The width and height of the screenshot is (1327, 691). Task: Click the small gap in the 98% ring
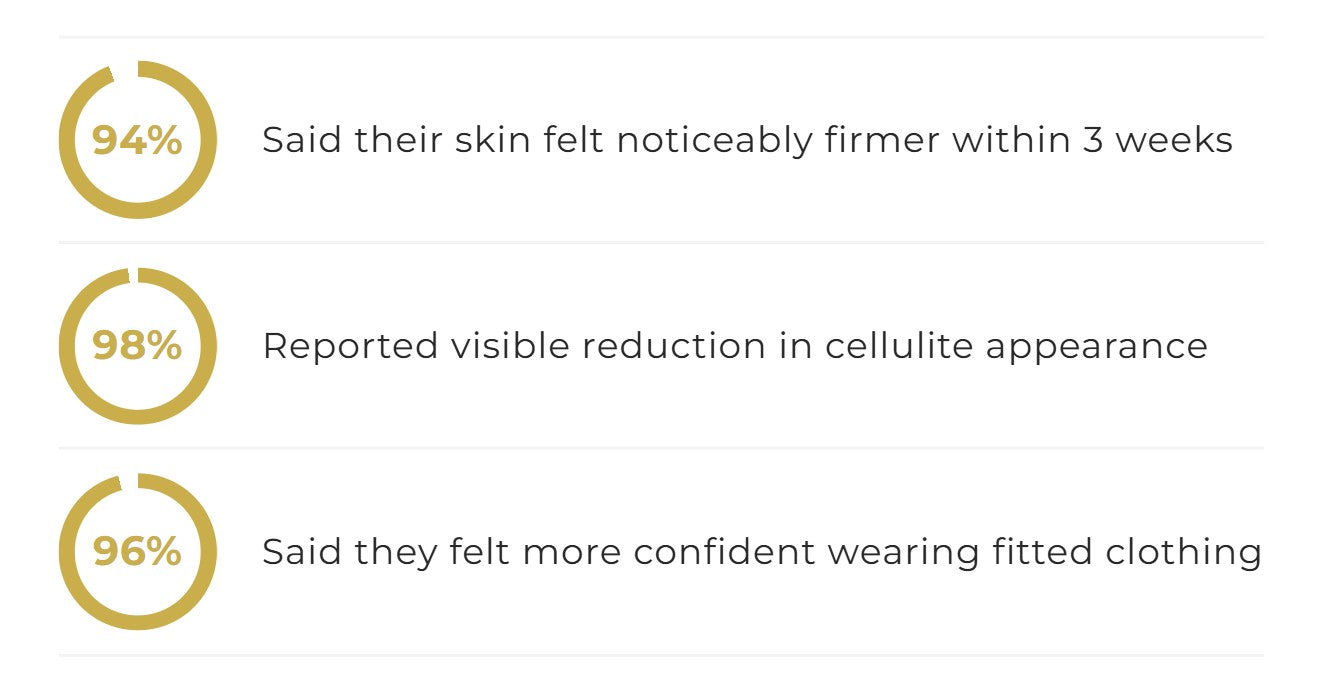pos(131,275)
